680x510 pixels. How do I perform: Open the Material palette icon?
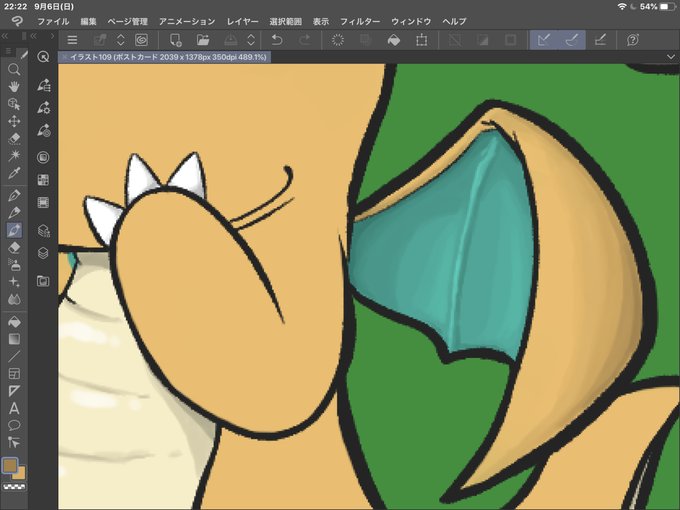click(43, 281)
